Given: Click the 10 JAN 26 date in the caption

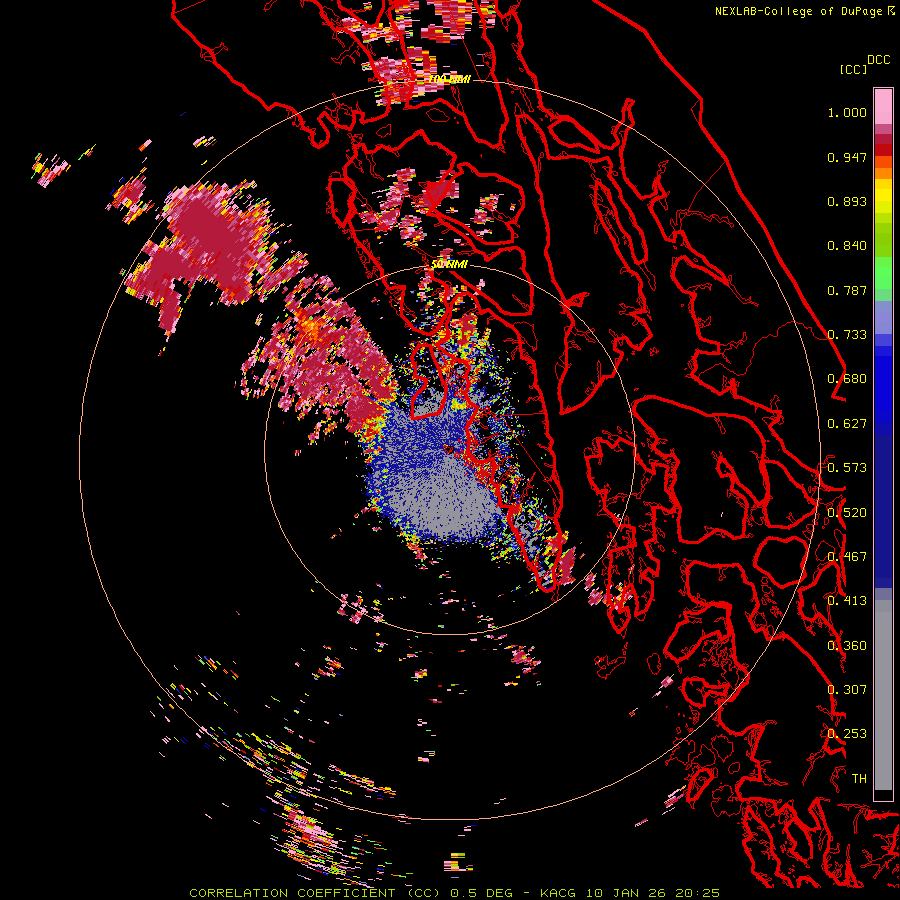Looking at the screenshot, I should pos(626,893).
